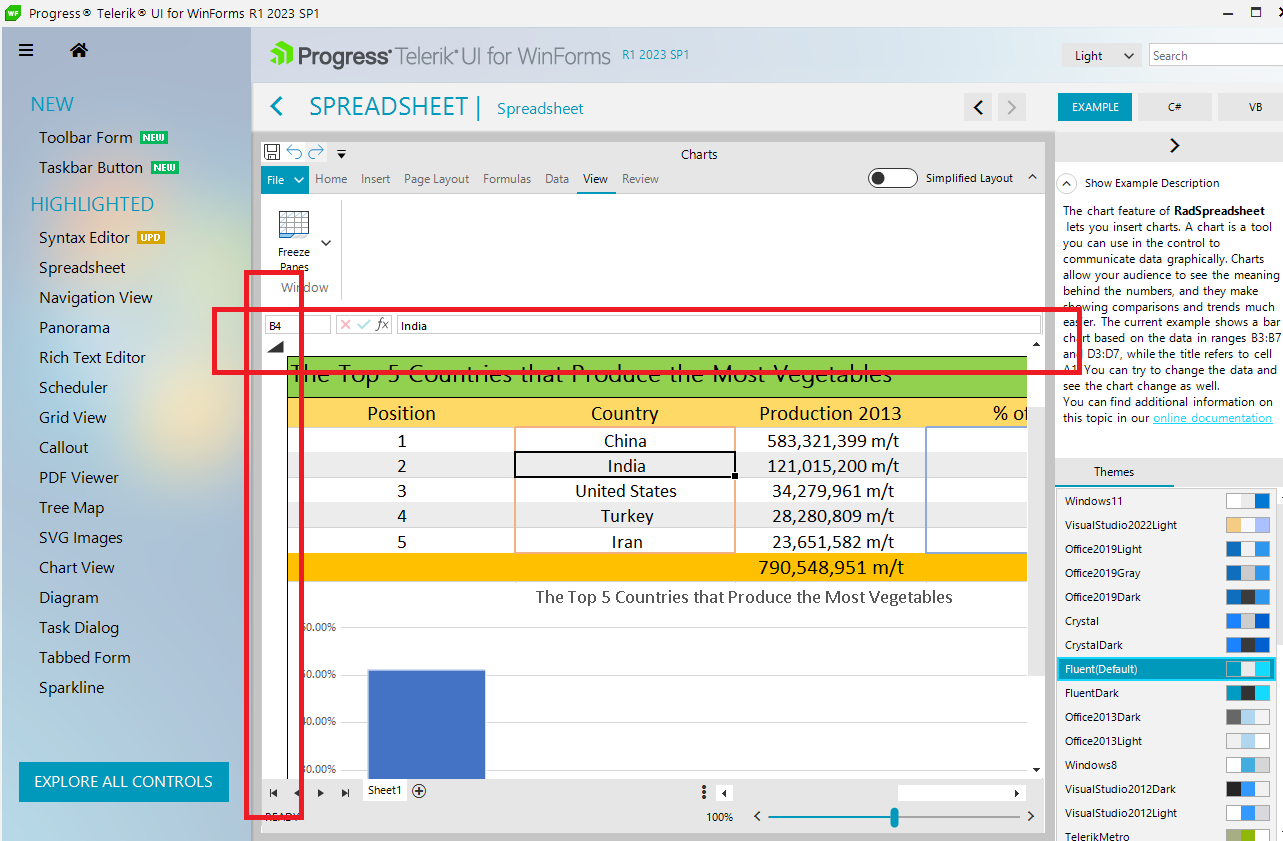Select the View ribbon tab
This screenshot has height=841, width=1283.
[x=595, y=179]
